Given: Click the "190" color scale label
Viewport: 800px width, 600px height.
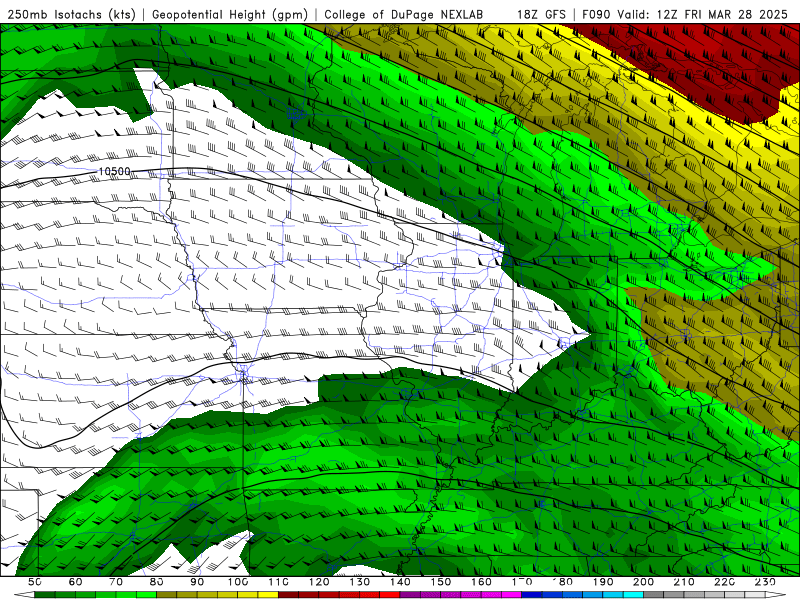Looking at the screenshot, I should (x=603, y=582).
